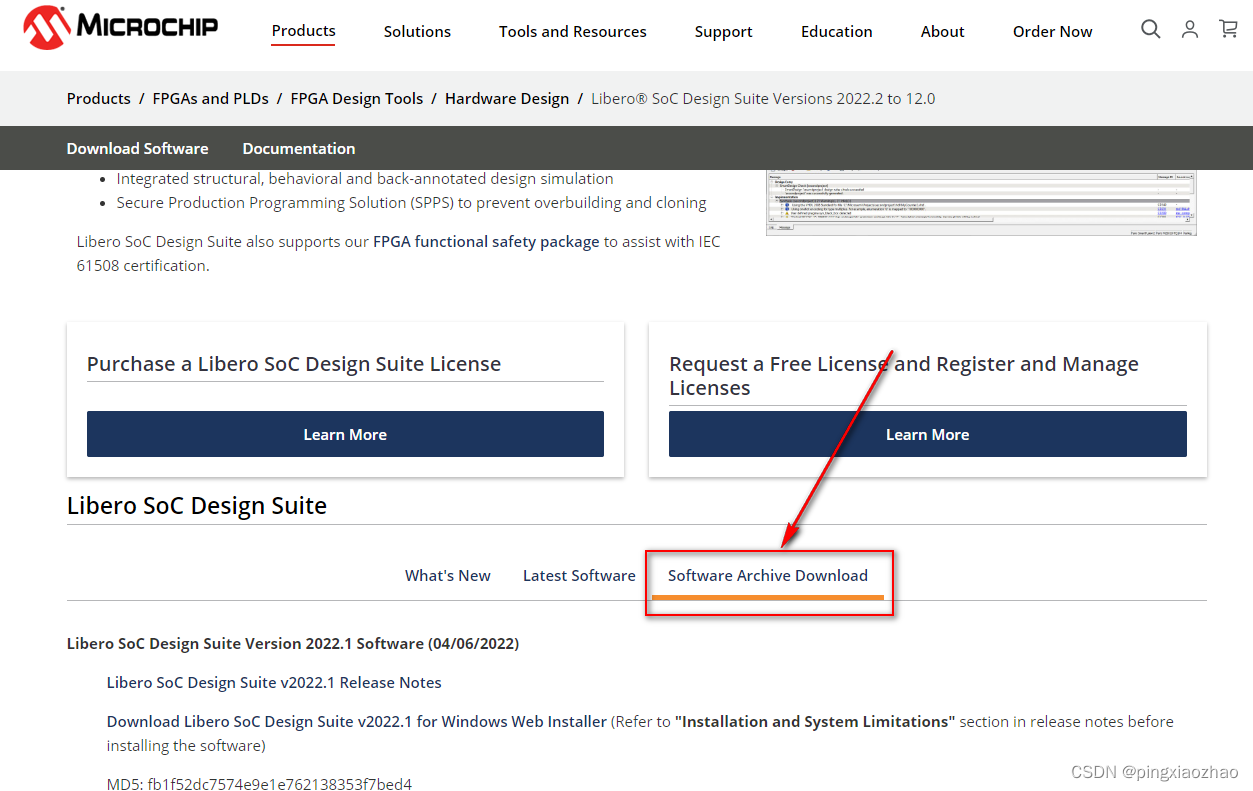Screen dimensions: 1253x791
Task: Open the shopping cart icon
Action: pyautogui.click(x=1229, y=29)
